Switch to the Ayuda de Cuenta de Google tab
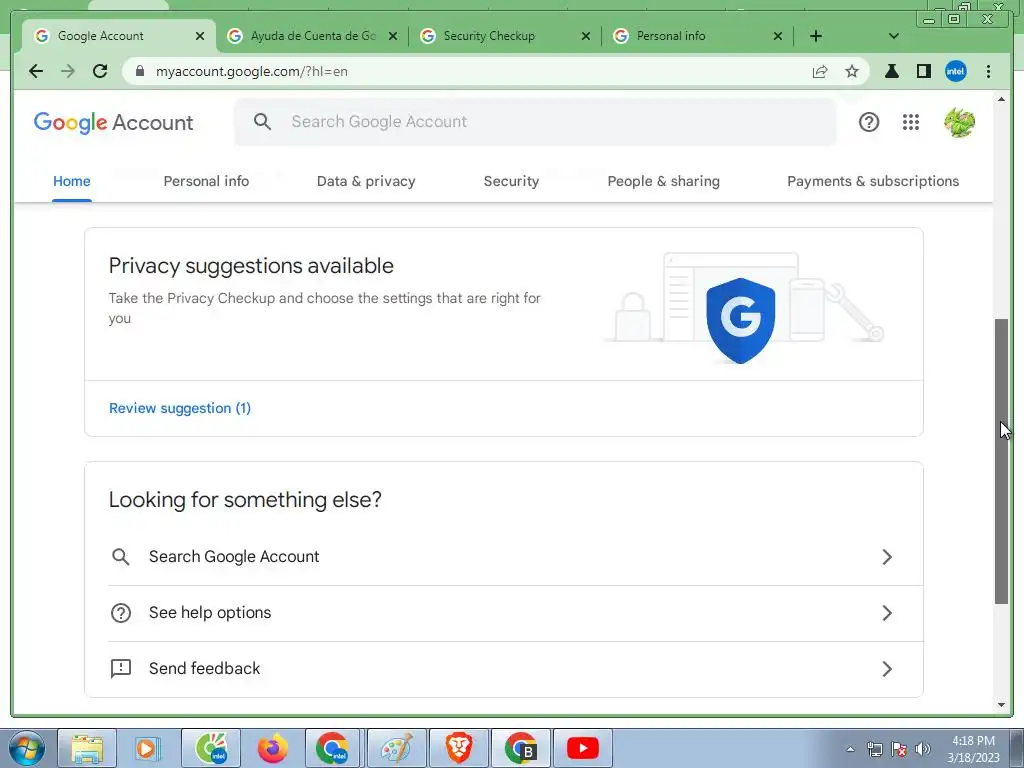Viewport: 1024px width, 768px height. [x=304, y=36]
